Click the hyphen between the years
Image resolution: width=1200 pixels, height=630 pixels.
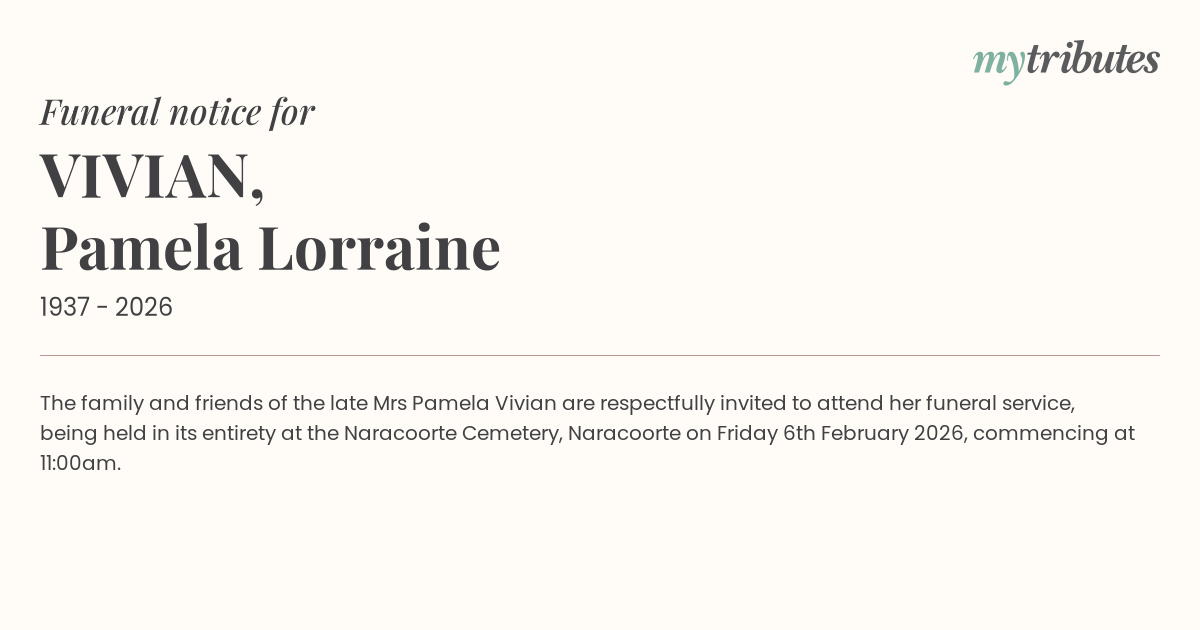[x=103, y=308]
